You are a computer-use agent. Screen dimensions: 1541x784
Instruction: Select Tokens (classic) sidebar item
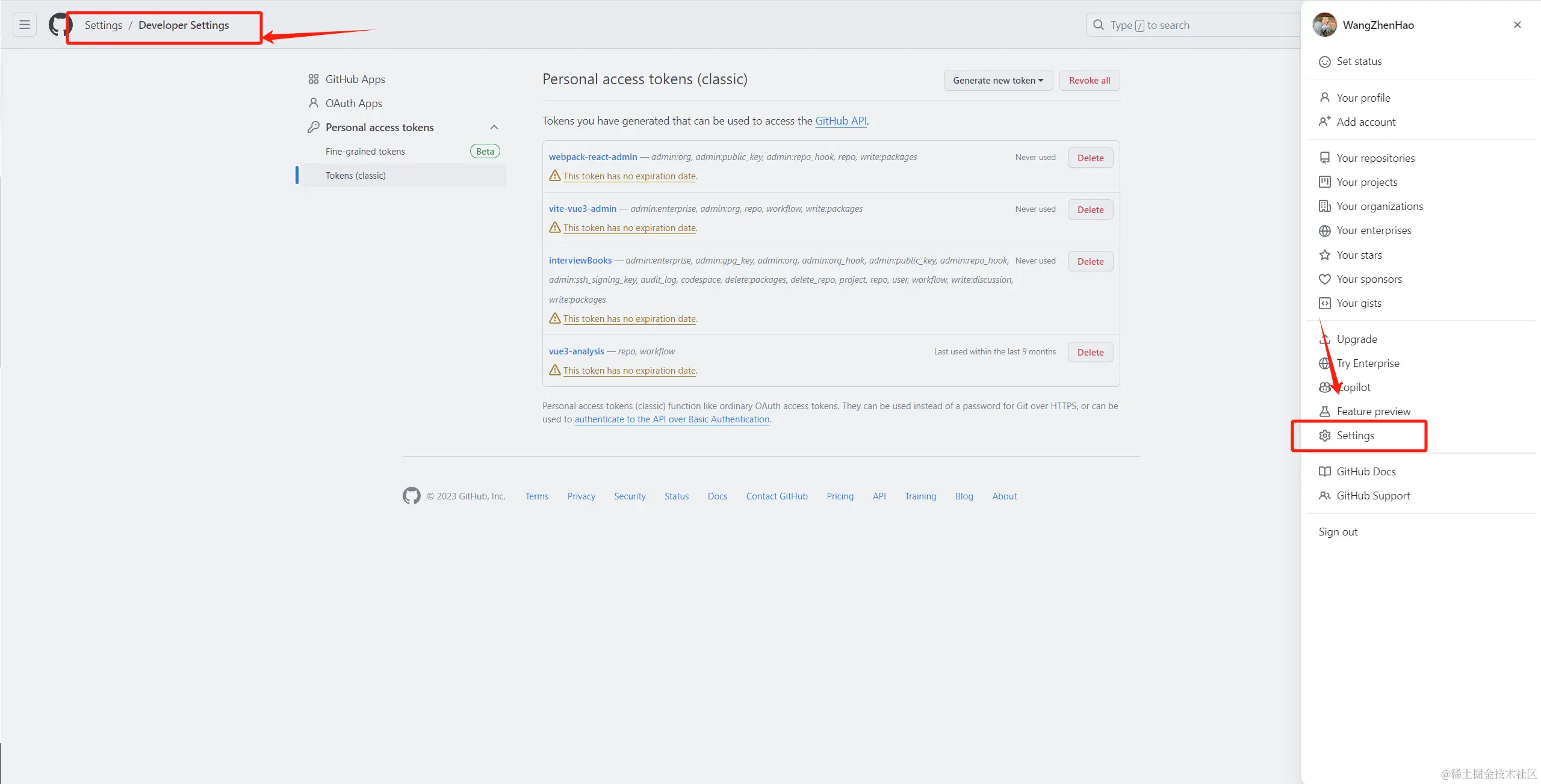[x=355, y=176]
